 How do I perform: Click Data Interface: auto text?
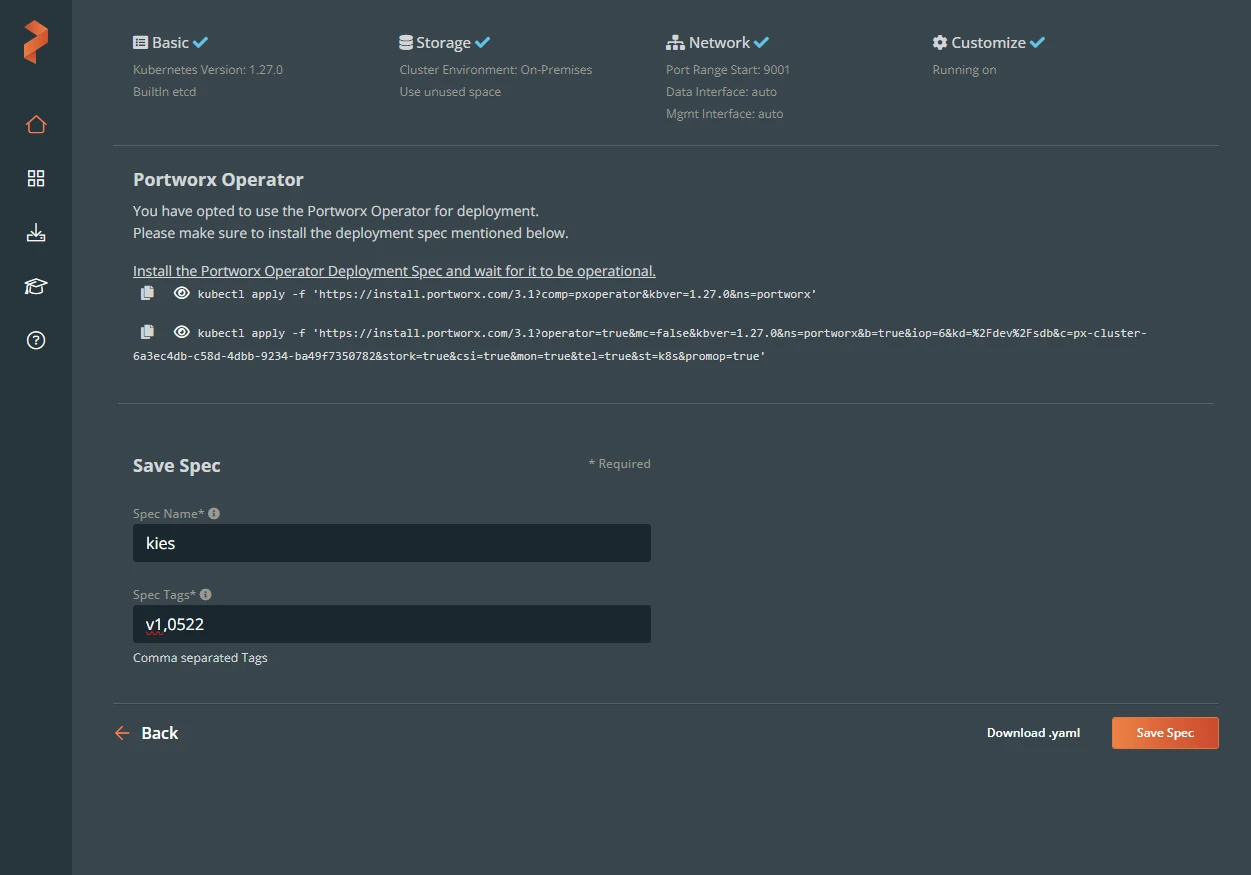(x=721, y=92)
